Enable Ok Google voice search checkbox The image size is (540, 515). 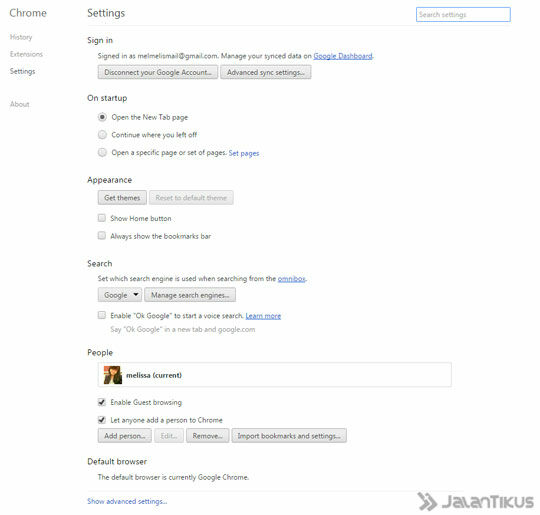coord(102,315)
